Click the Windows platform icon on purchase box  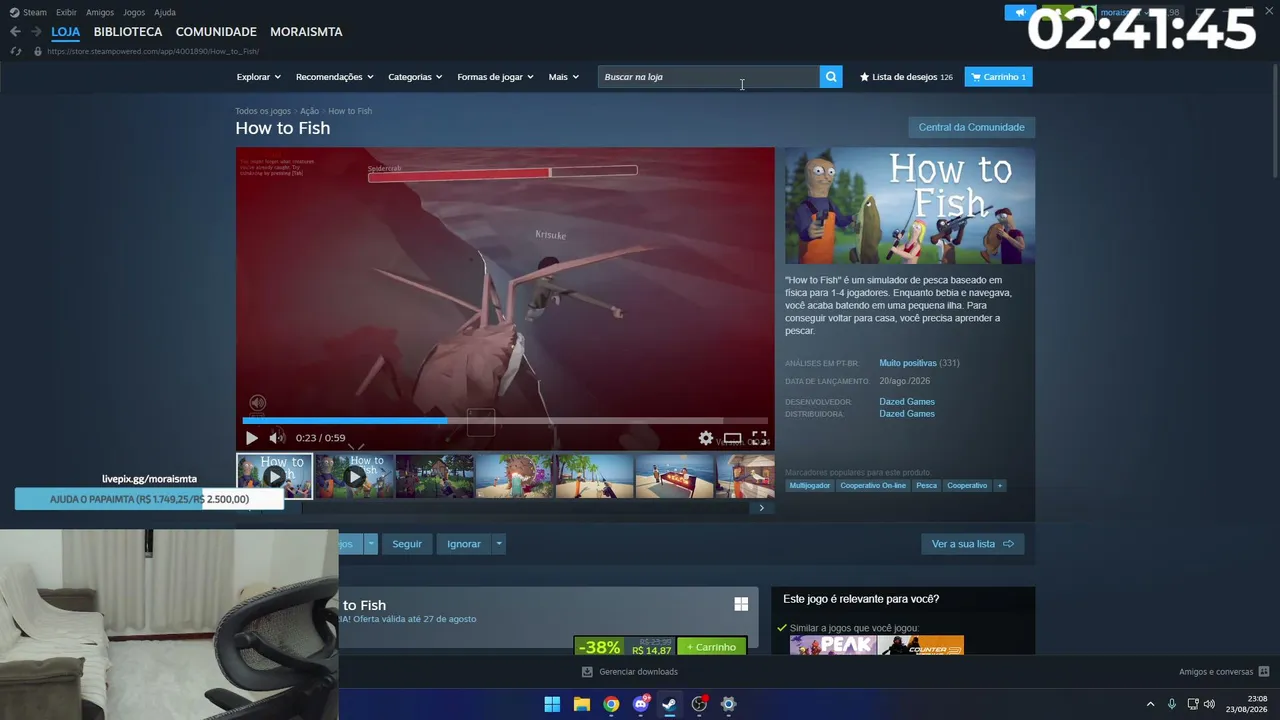coord(741,604)
